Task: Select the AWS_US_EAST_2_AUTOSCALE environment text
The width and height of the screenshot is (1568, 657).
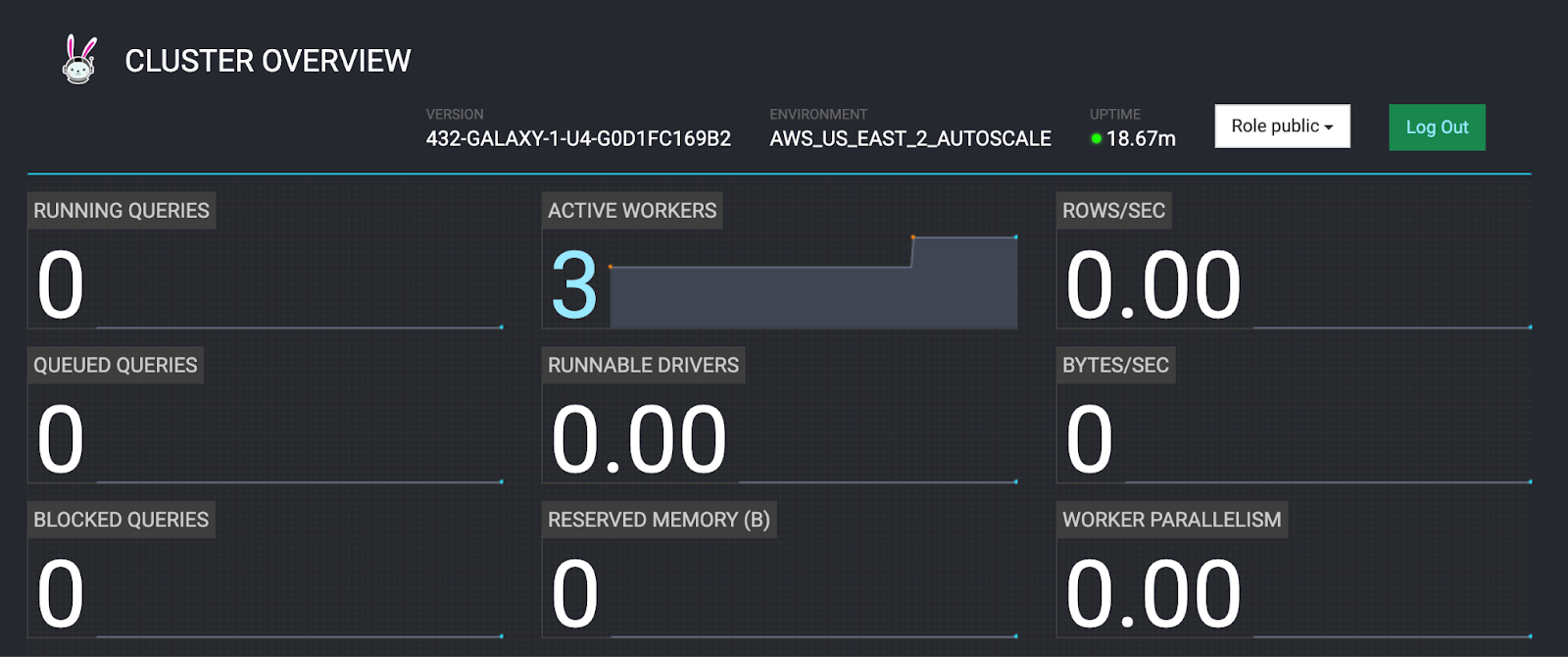Action: (909, 139)
